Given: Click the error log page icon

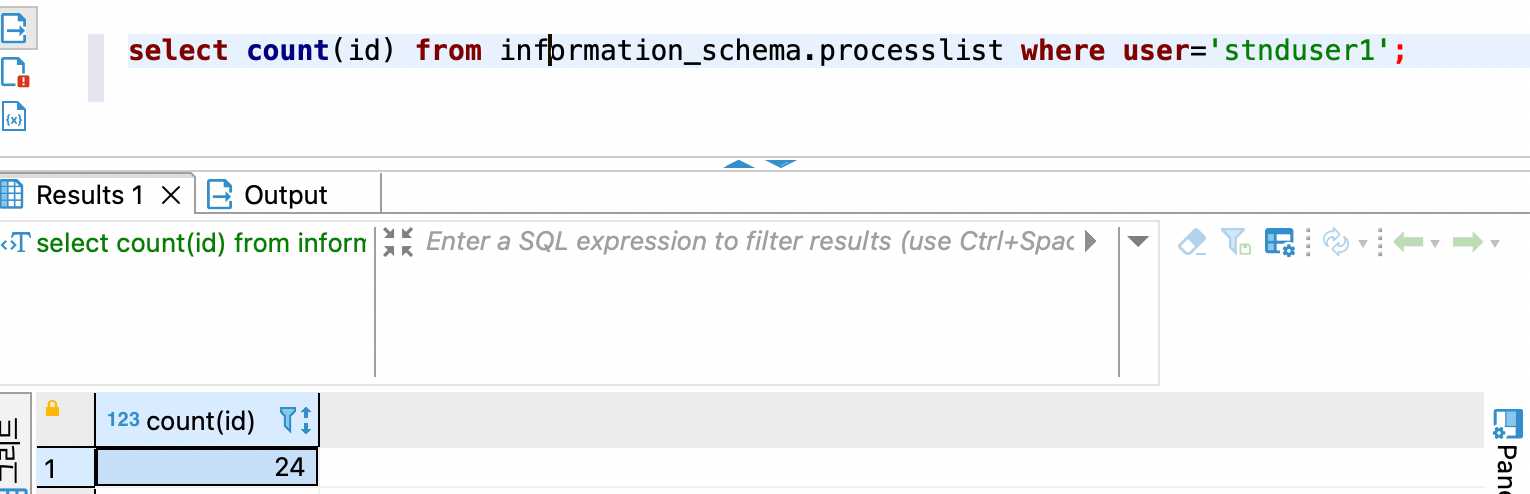Looking at the screenshot, I should click(x=14, y=74).
